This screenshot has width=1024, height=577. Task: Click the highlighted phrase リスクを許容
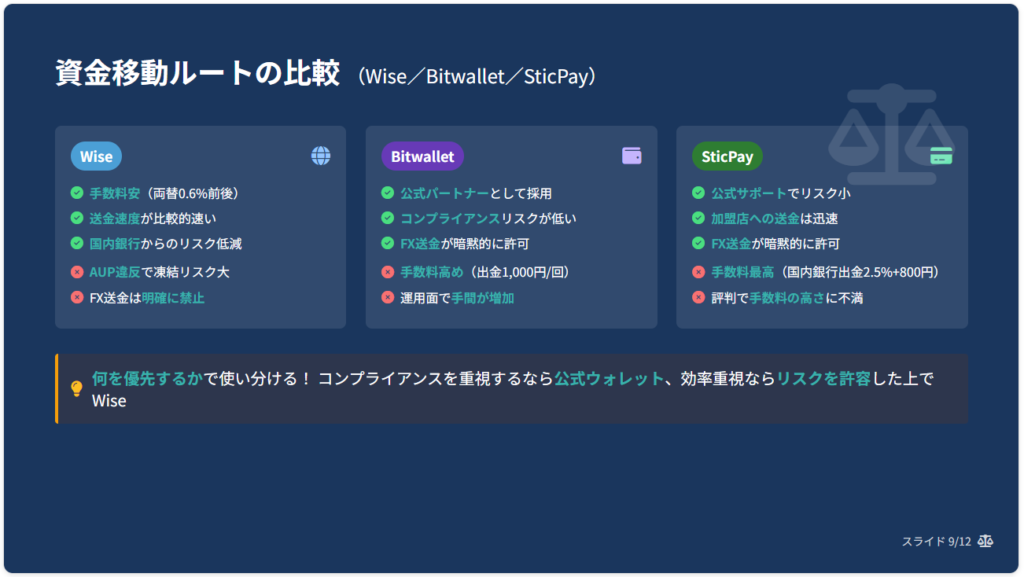[824, 379]
